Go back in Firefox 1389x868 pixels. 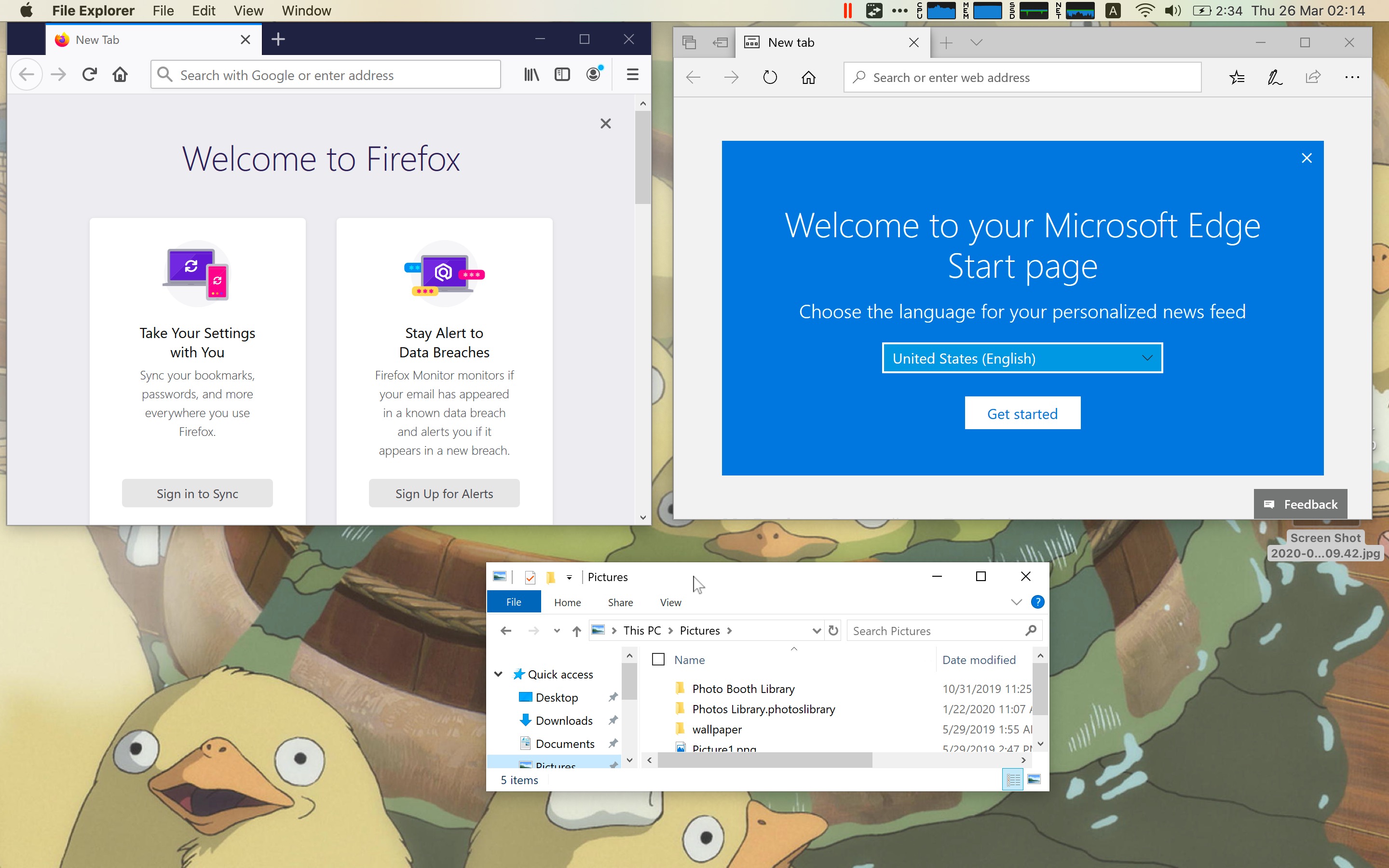[x=27, y=75]
